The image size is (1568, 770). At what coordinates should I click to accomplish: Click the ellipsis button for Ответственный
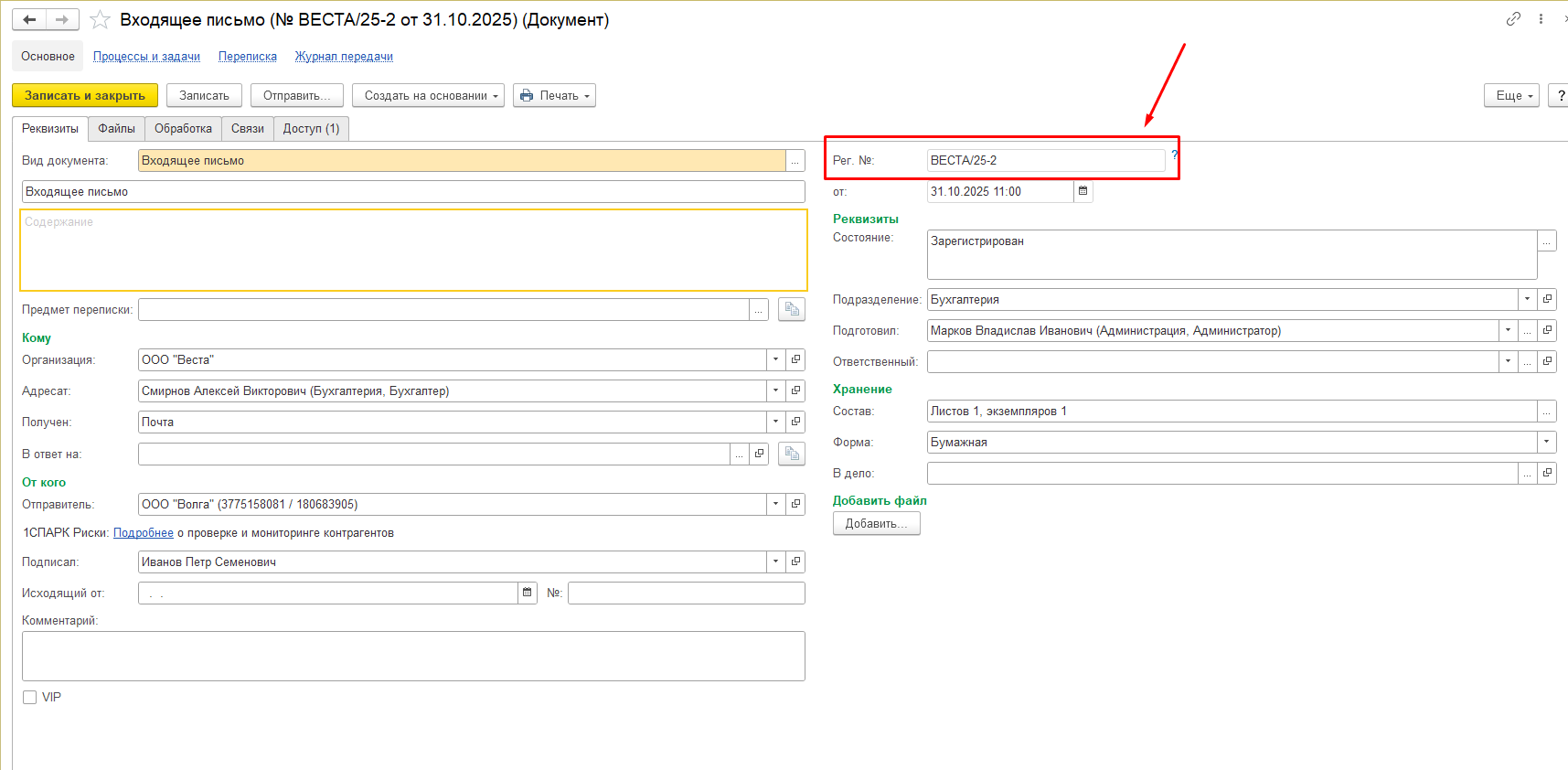click(x=1528, y=361)
